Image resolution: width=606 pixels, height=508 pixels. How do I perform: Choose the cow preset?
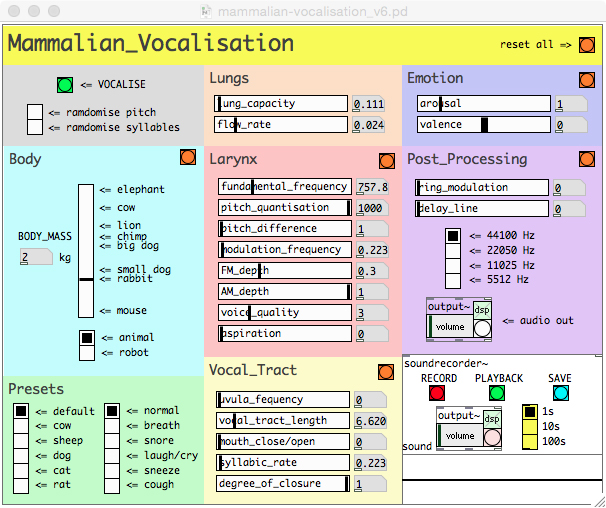point(21,426)
